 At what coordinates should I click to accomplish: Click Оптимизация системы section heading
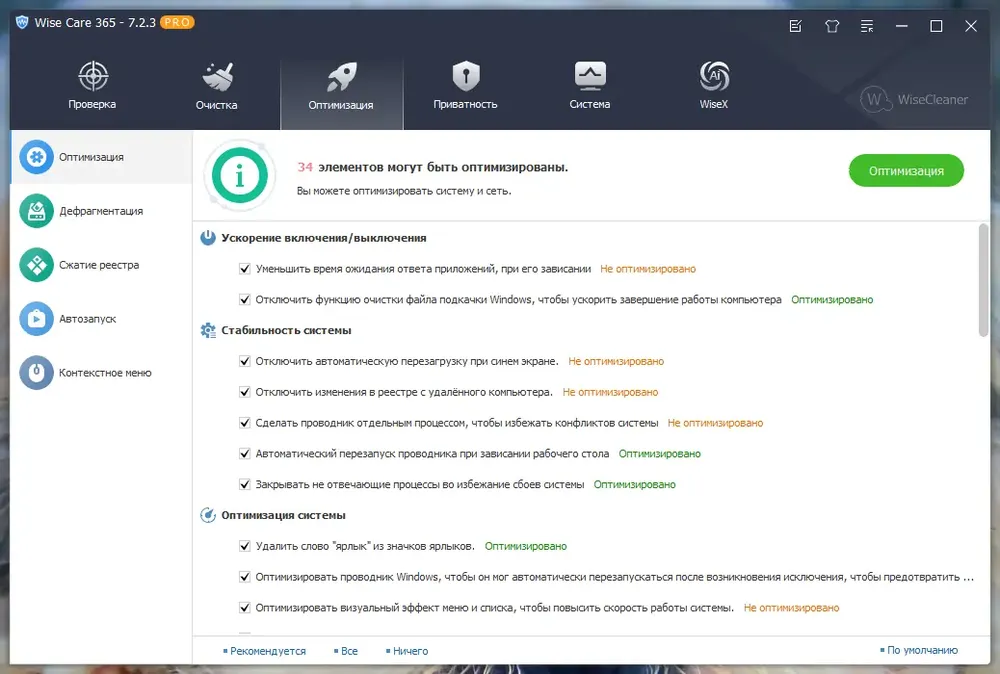coord(284,515)
